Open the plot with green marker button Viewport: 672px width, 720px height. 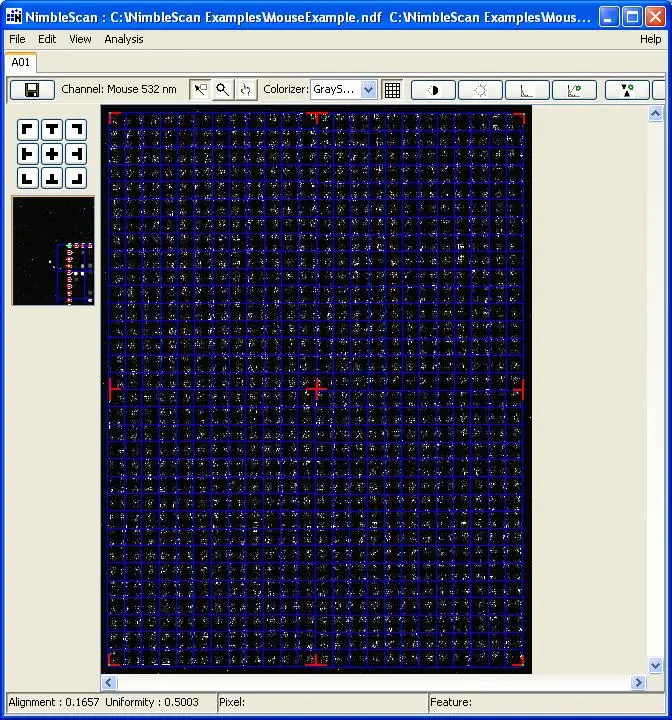pyautogui.click(x=575, y=90)
